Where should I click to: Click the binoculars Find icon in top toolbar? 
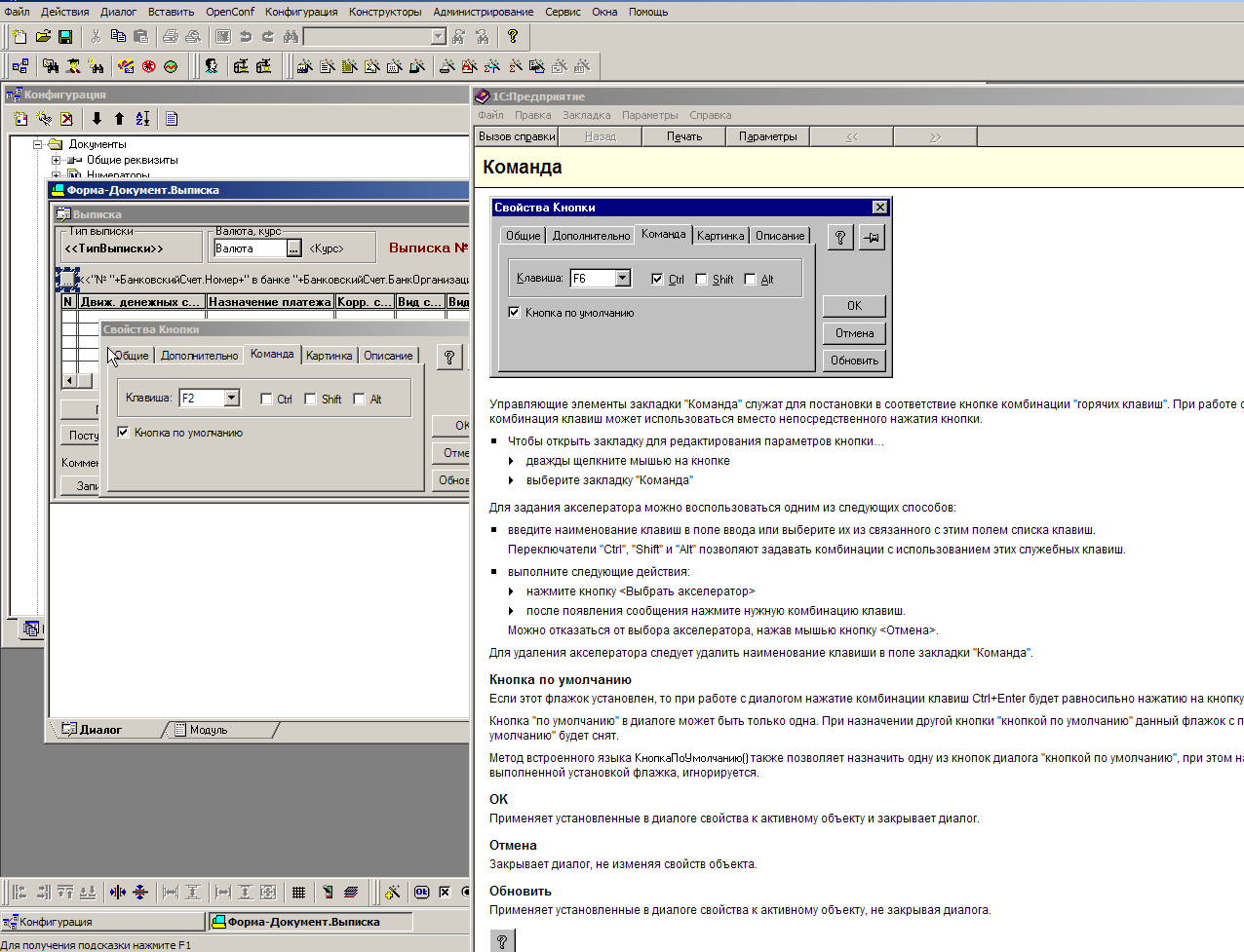click(x=291, y=37)
